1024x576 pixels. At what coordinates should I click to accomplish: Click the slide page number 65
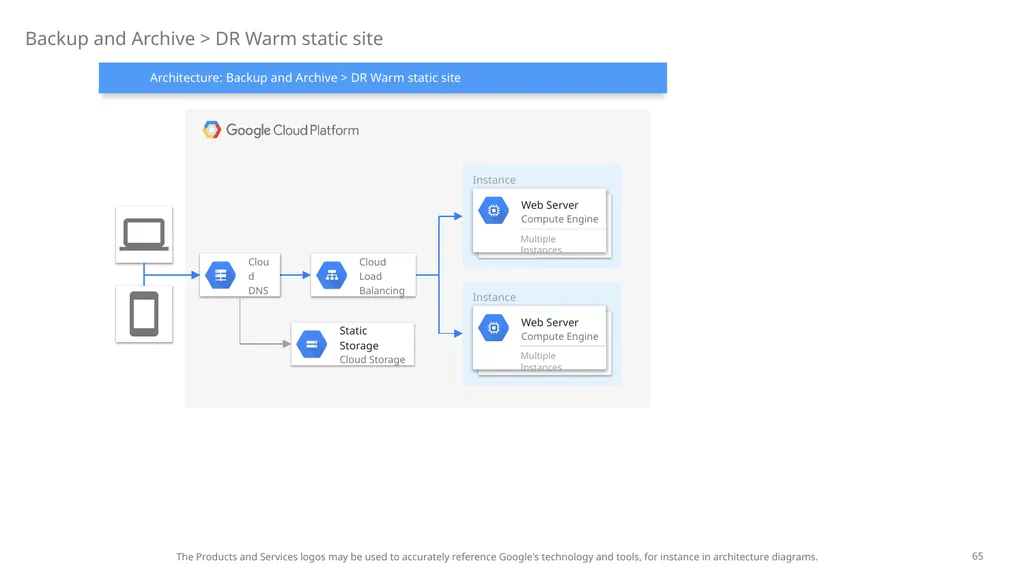(x=978, y=556)
